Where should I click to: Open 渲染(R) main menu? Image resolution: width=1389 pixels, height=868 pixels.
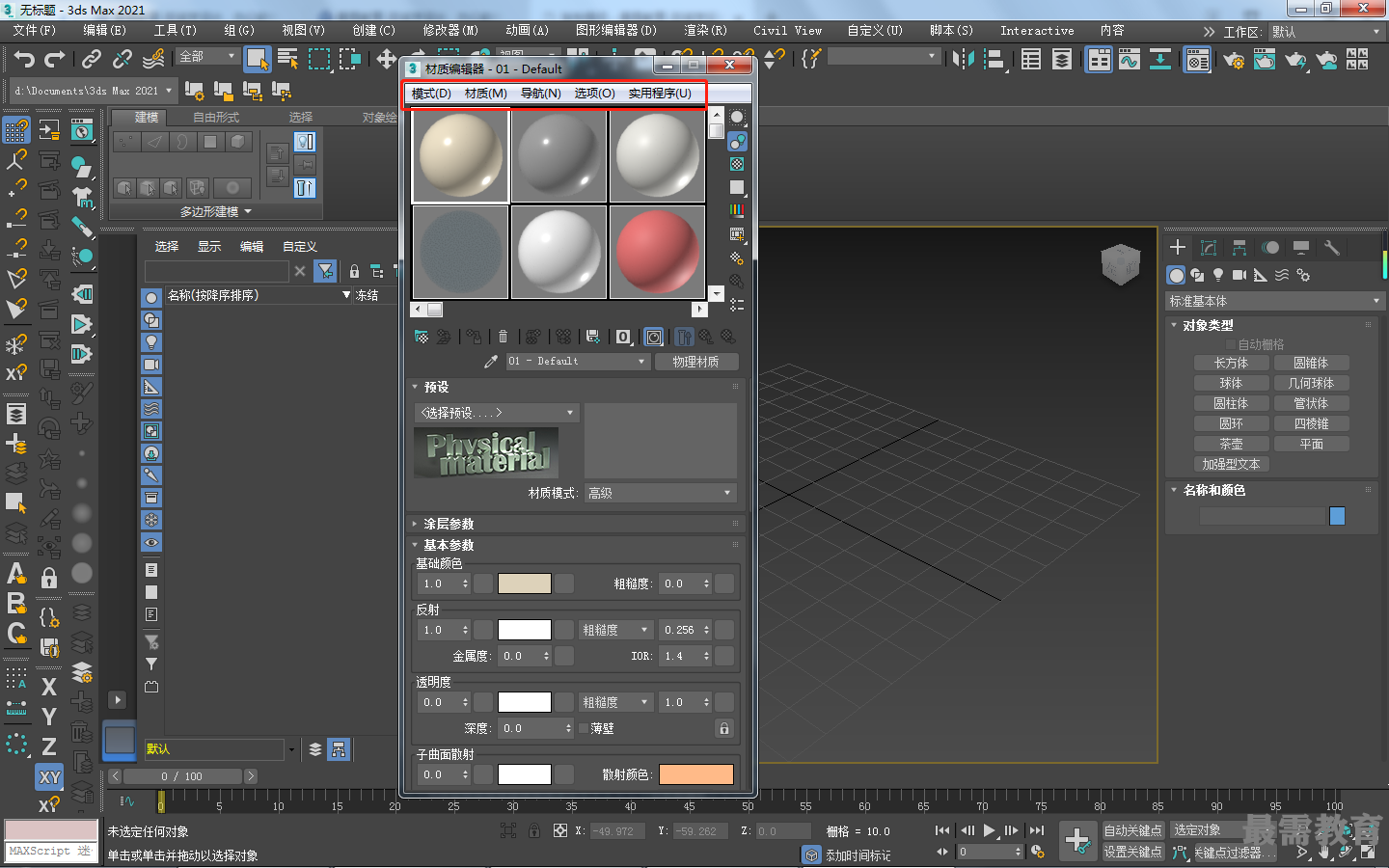[705, 31]
